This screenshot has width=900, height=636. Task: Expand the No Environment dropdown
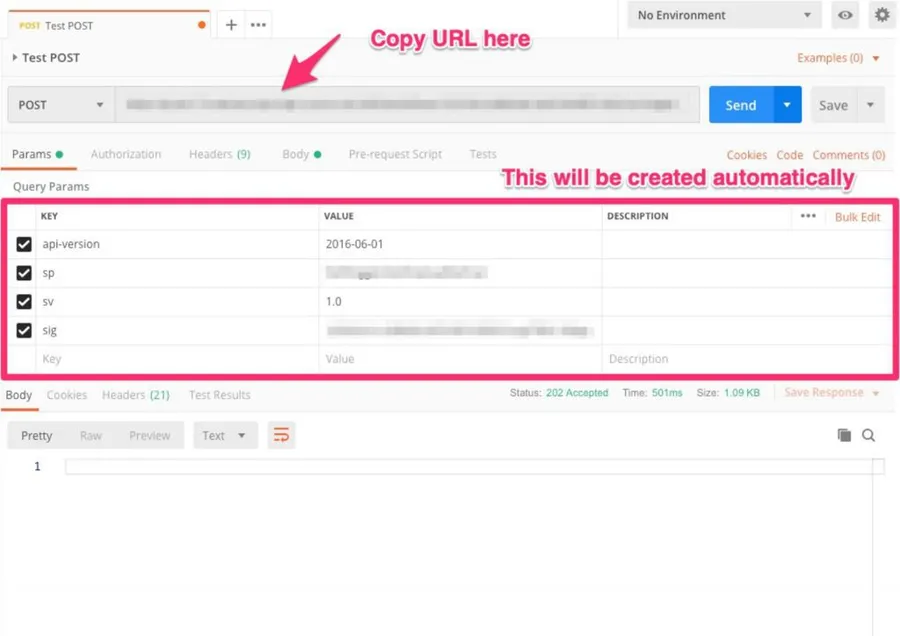click(724, 15)
